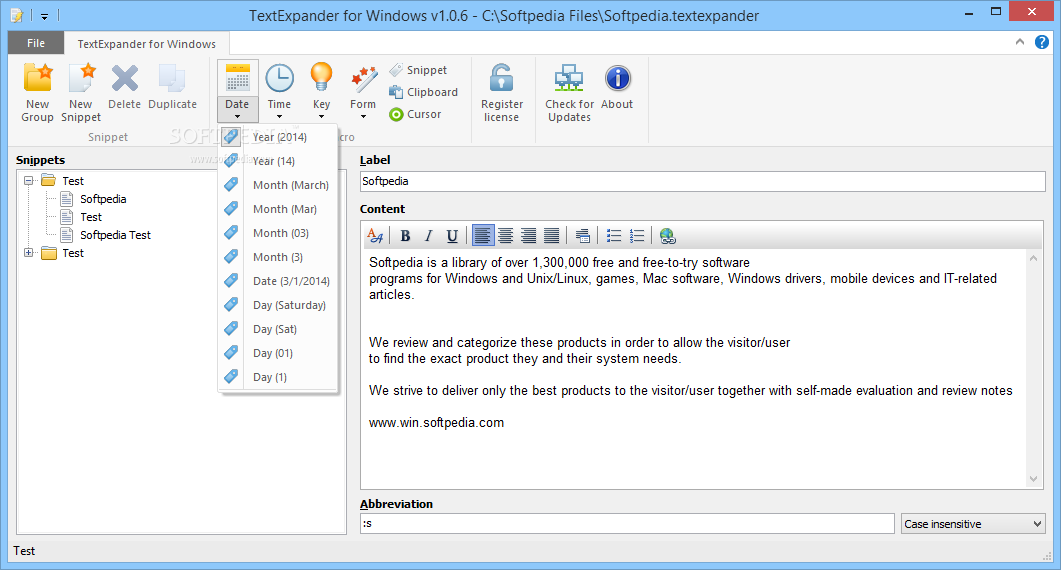Screen dimensions: 1061x570
Task: Justify text alignment
Action: click(x=551, y=236)
